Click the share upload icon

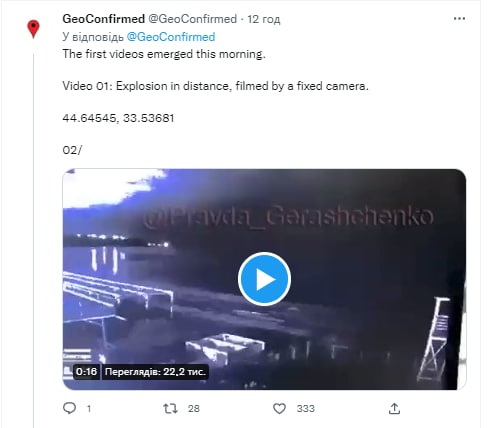(x=394, y=408)
